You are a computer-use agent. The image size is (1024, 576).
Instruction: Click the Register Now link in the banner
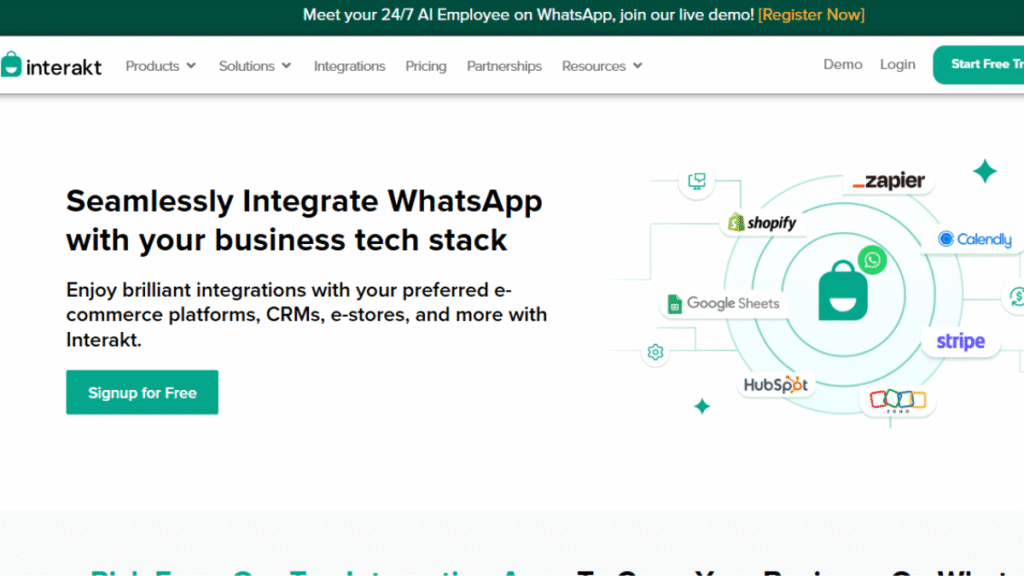coord(810,14)
